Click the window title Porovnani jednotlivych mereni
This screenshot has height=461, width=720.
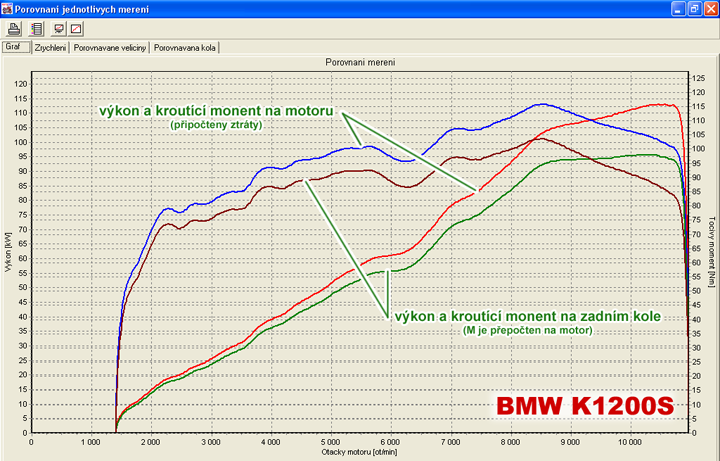pos(82,9)
